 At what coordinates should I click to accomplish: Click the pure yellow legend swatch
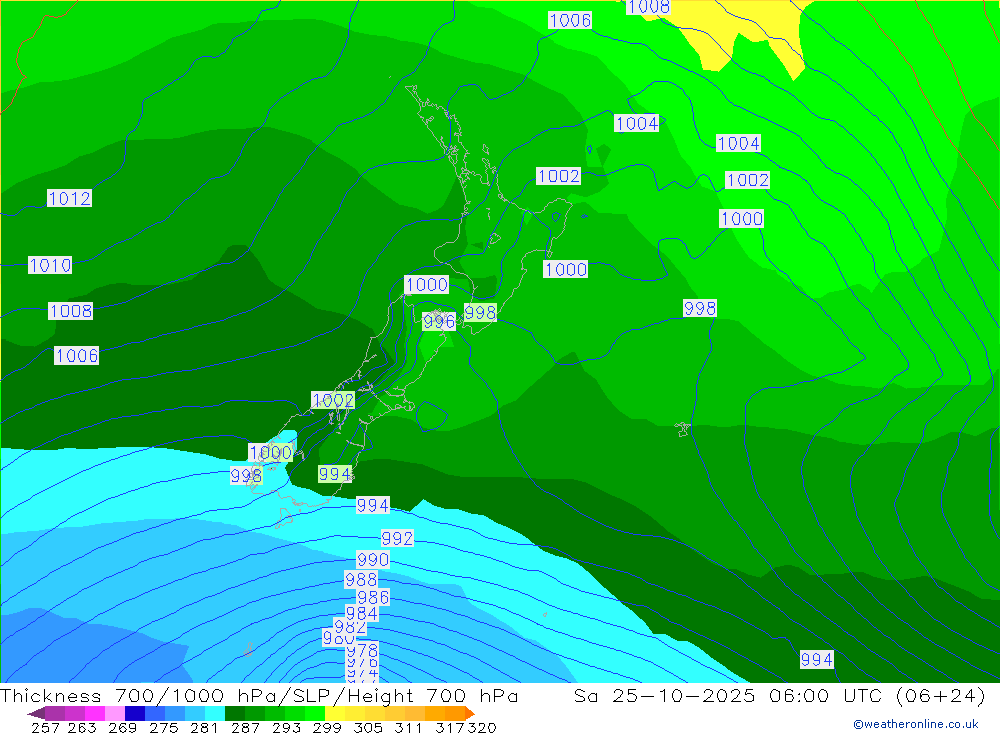coord(335,713)
